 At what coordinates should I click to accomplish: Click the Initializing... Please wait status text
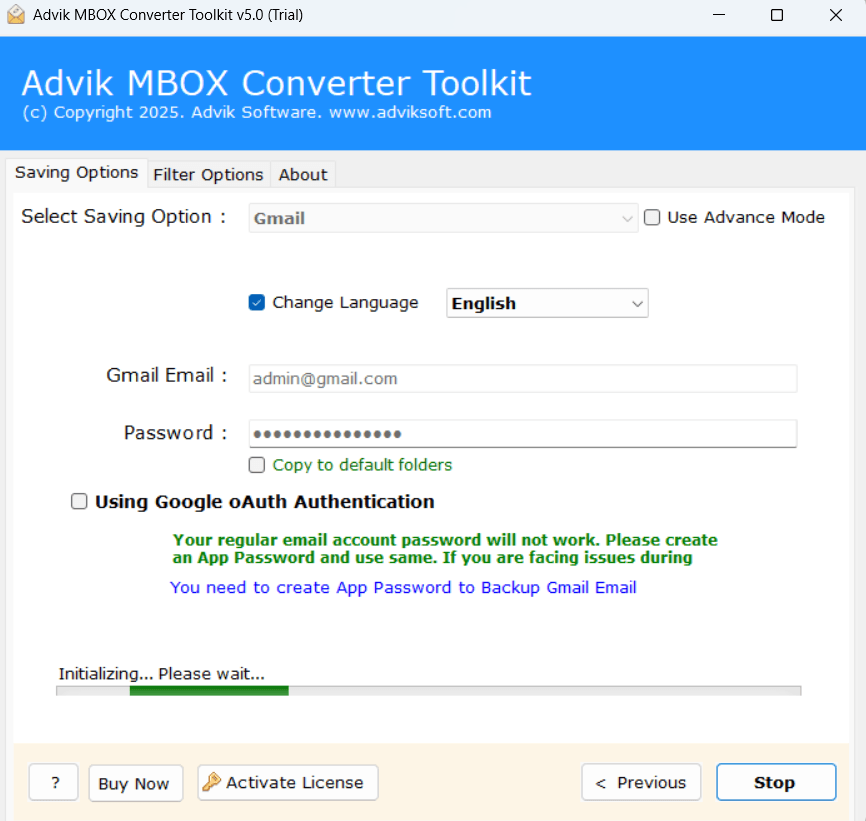point(162,674)
